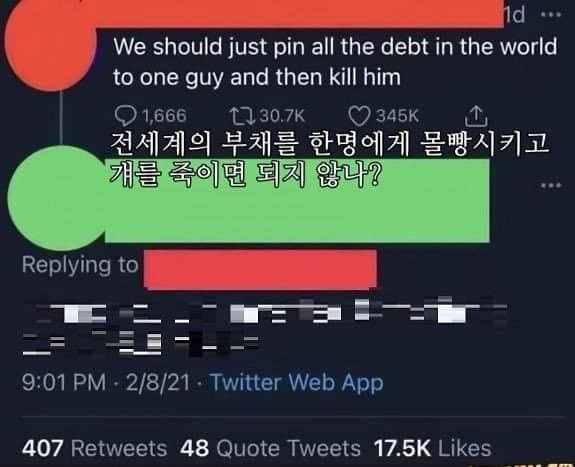Image resolution: width=575 pixels, height=467 pixels.
Task: Click the red redacted author name bar at top
Action: [299, 13]
